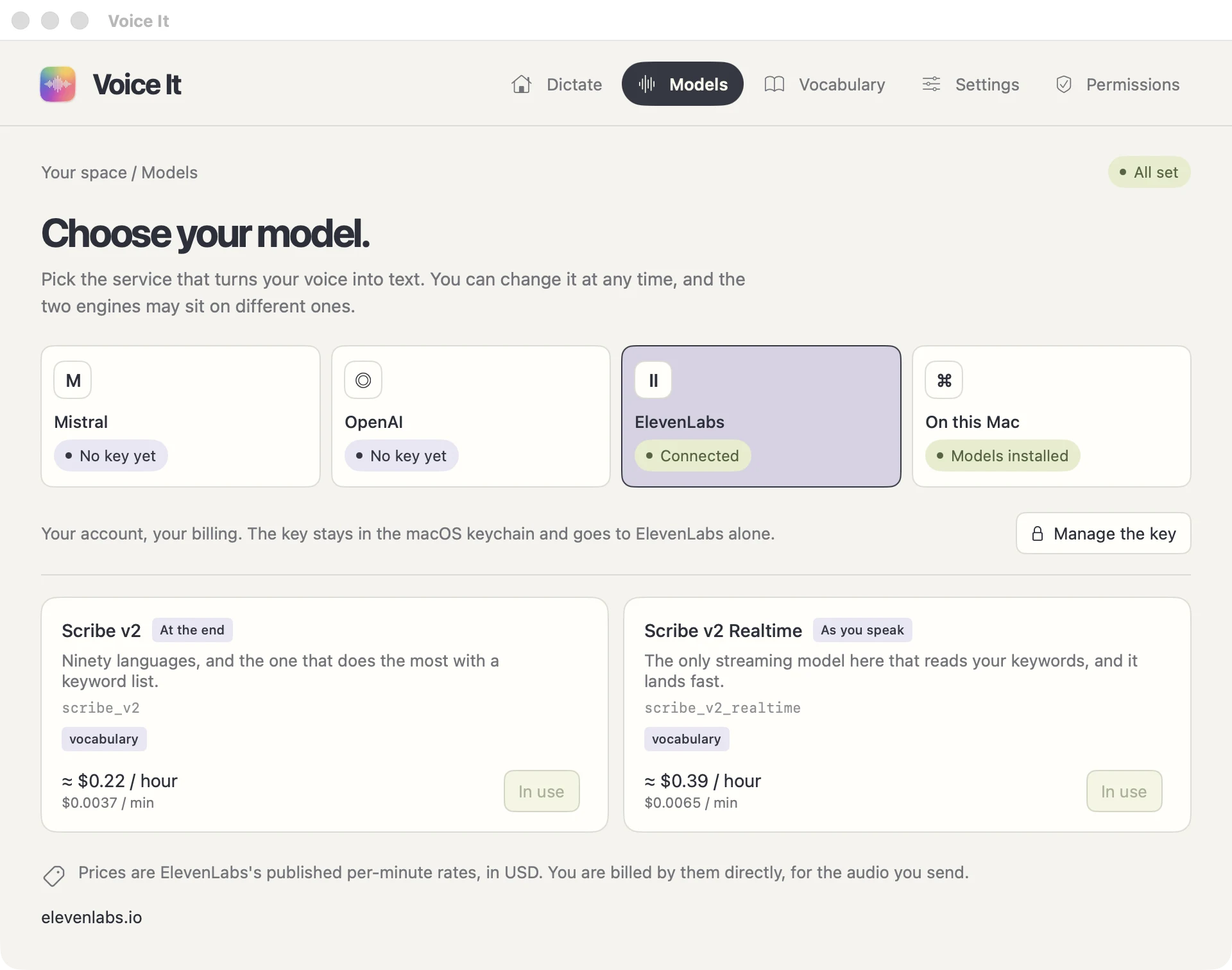Click the As you speak tag
Viewport: 1232px width, 970px height.
click(862, 630)
